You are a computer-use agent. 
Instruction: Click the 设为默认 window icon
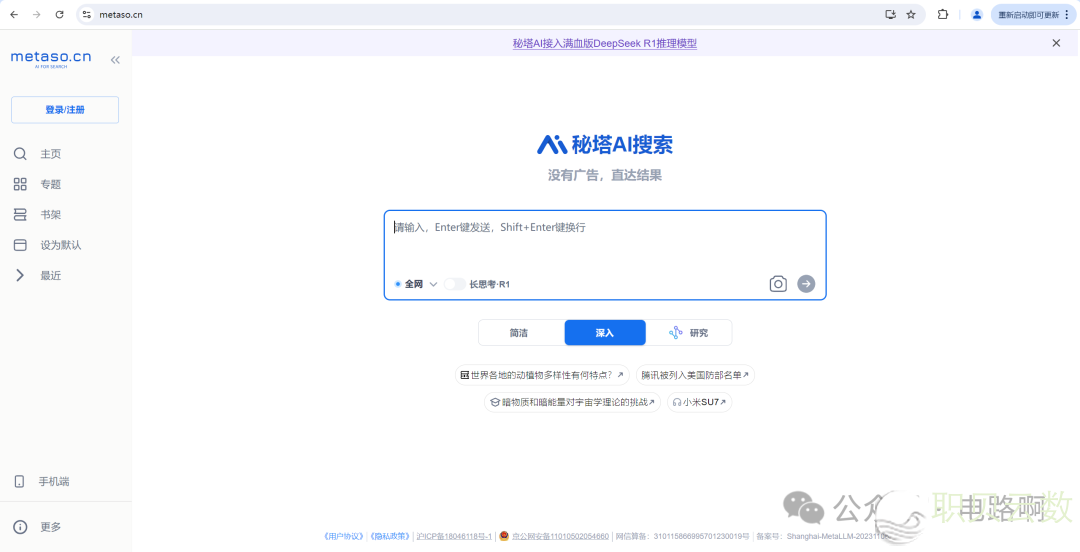[x=20, y=245]
